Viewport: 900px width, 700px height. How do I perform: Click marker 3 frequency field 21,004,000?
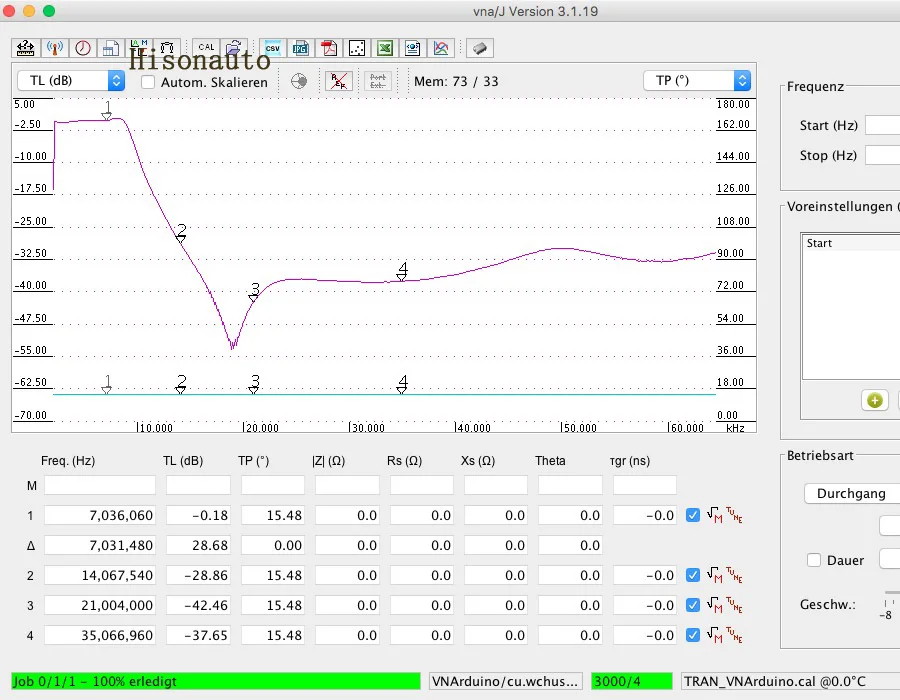click(x=100, y=605)
